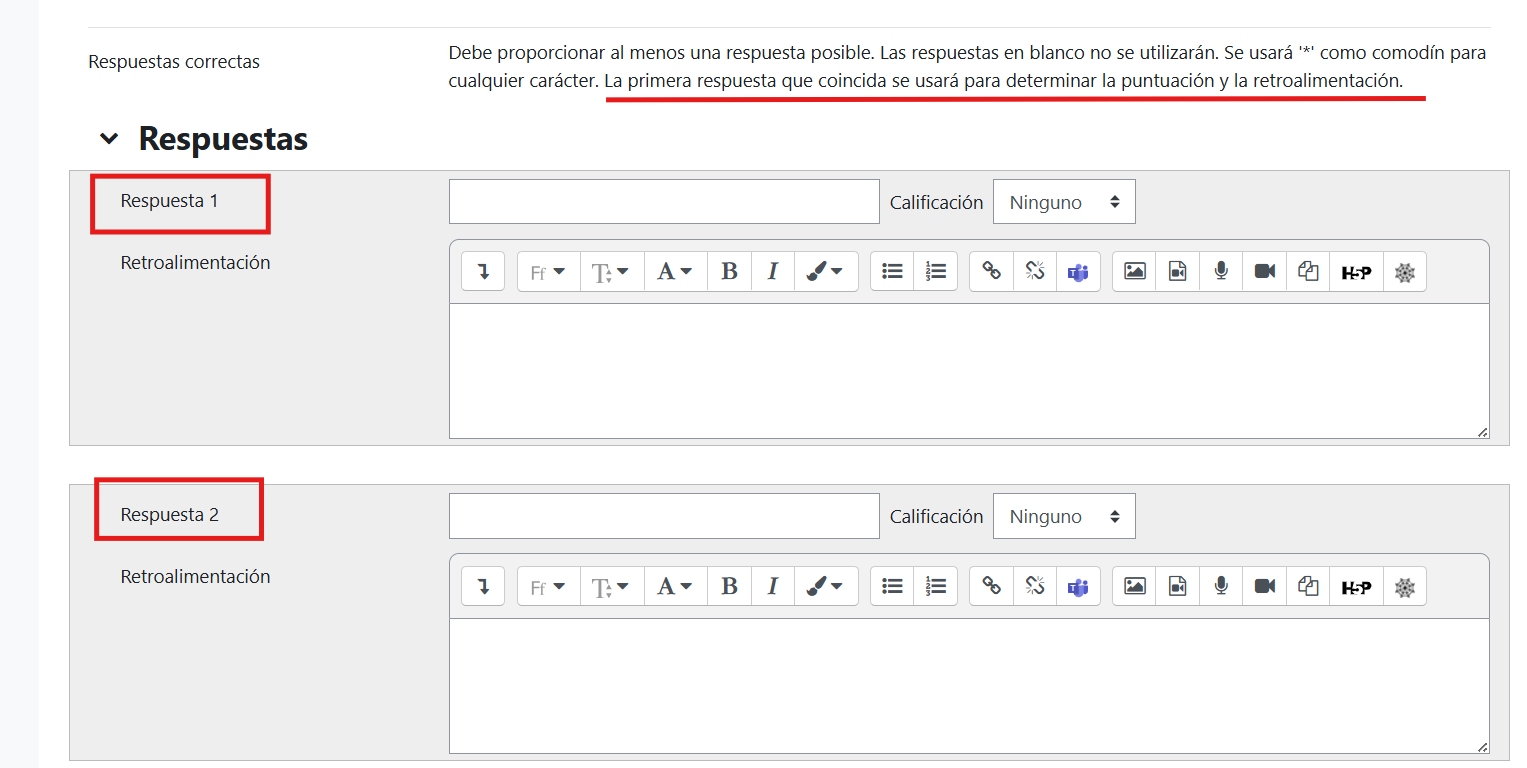Open Calificación dropdown for Respuesta 1
The height and width of the screenshot is (768, 1527).
1064,202
